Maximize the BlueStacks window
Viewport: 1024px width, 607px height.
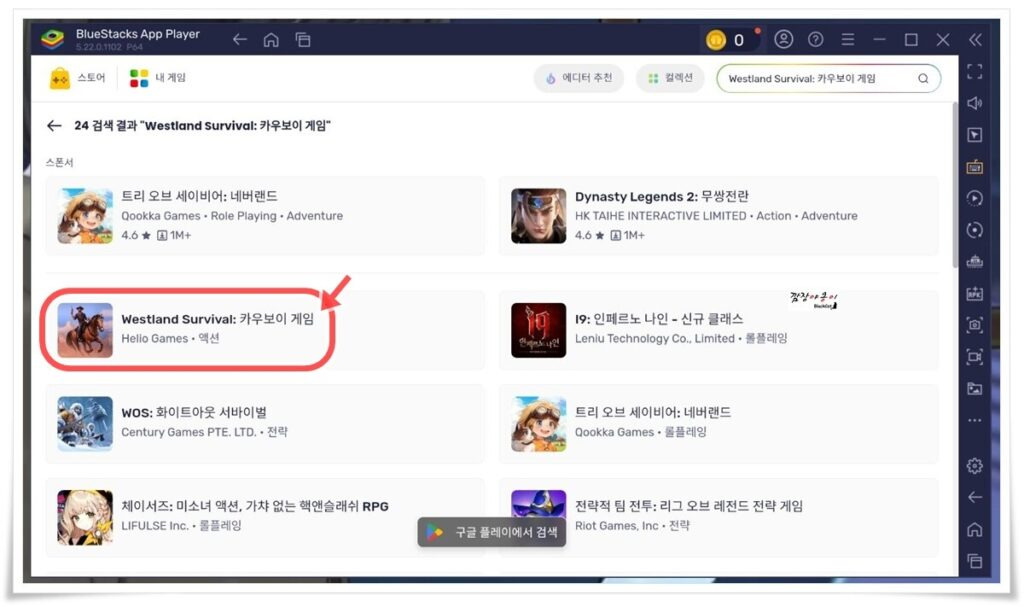911,40
